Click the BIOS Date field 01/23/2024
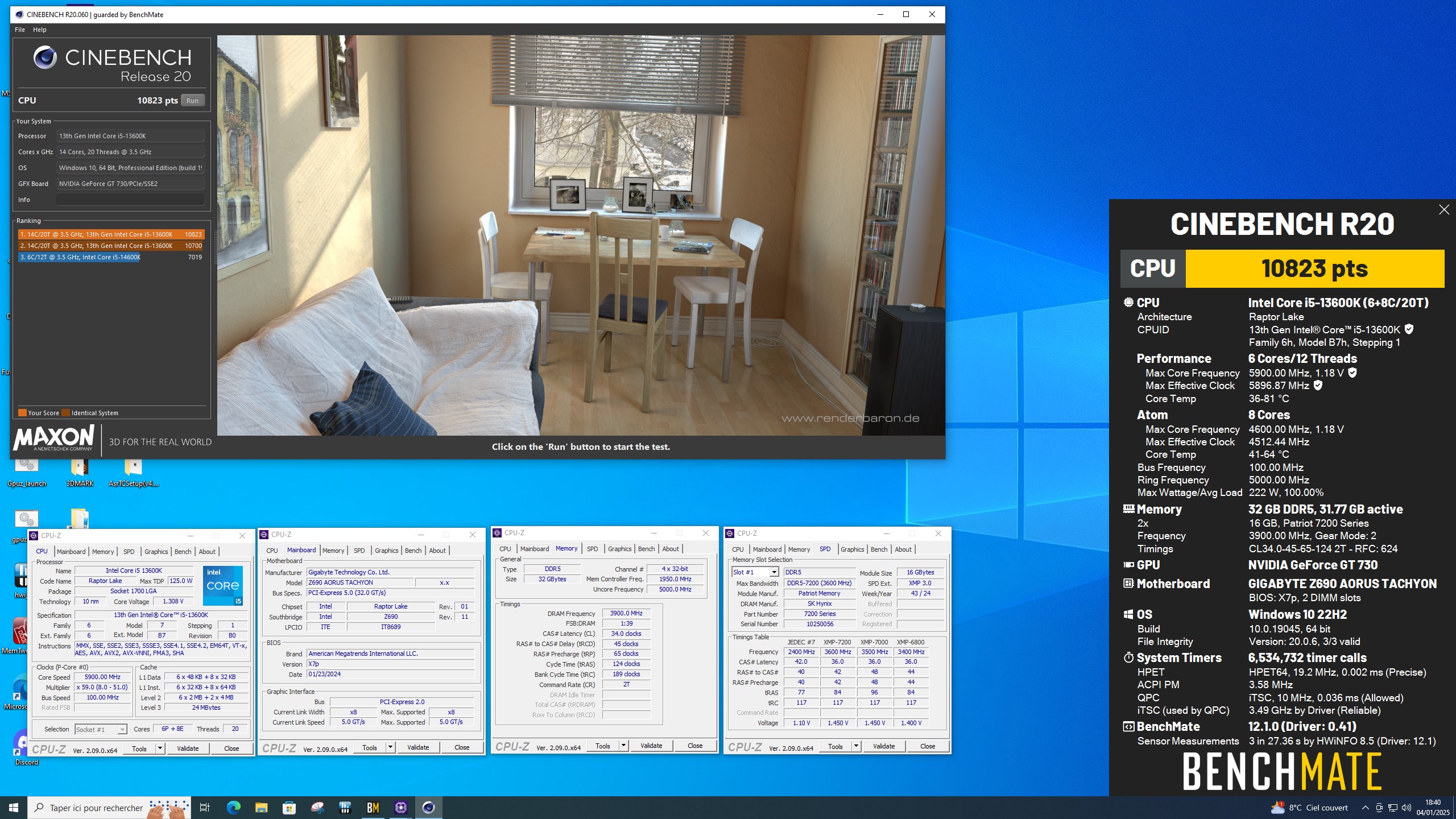This screenshot has width=1456, height=819. point(390,675)
